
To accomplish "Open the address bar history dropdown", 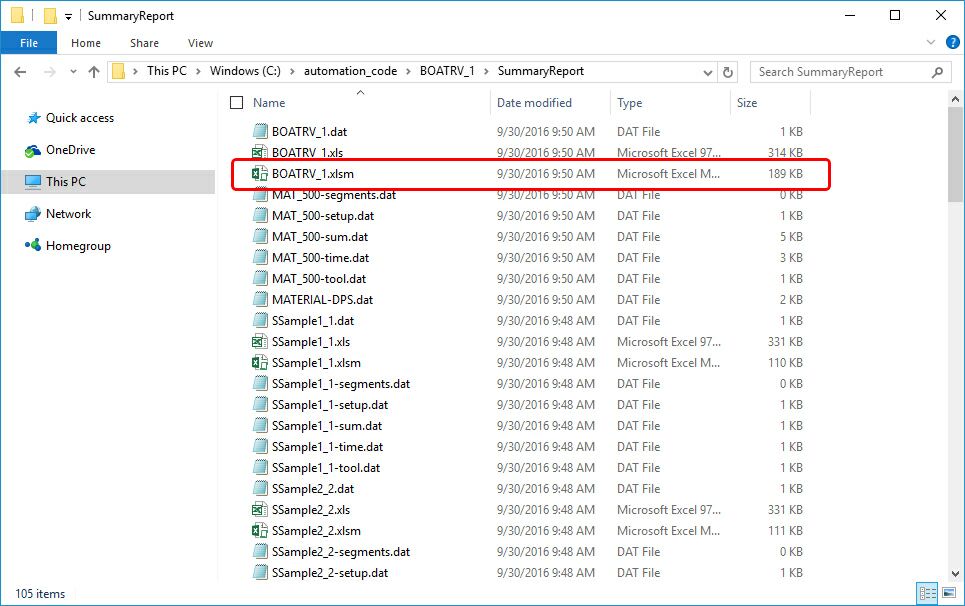I will pyautogui.click(x=708, y=72).
